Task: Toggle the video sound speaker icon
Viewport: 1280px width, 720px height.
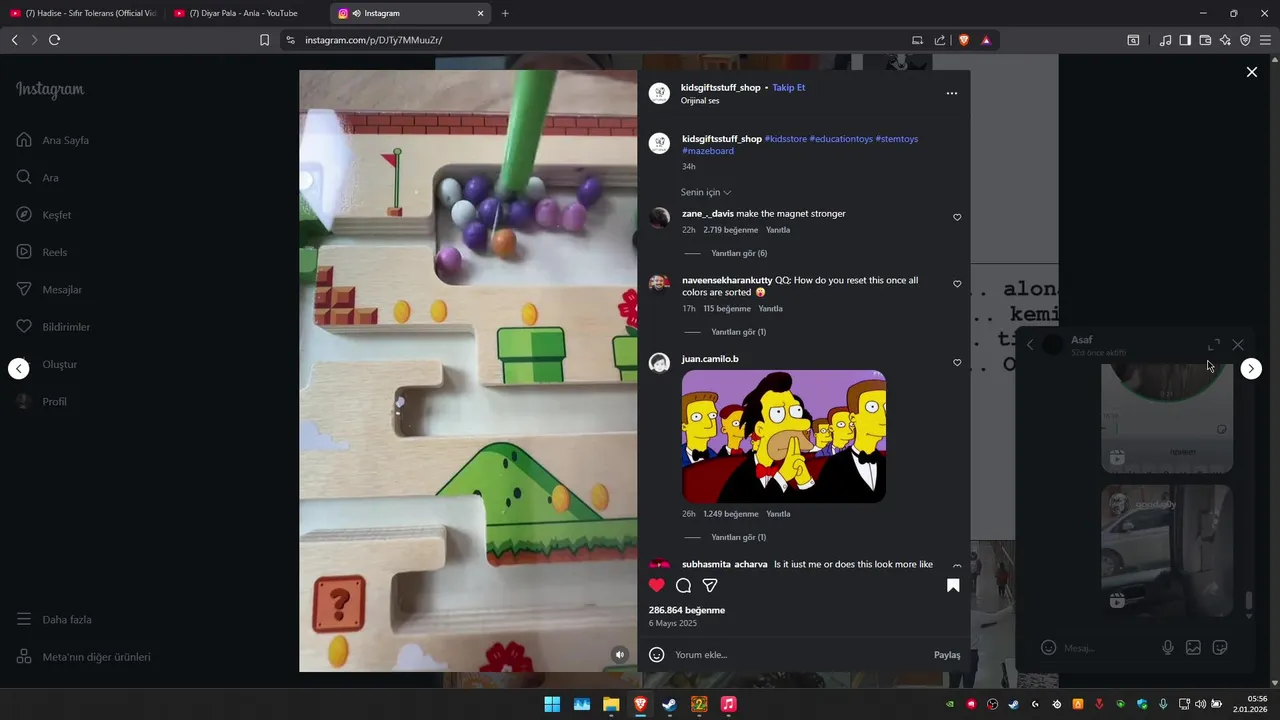Action: (x=620, y=654)
